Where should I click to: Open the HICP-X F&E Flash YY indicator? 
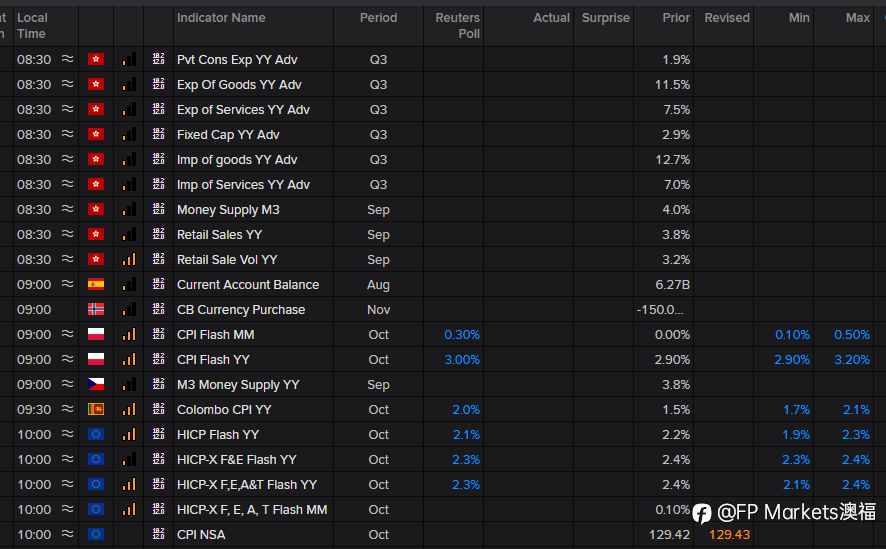pos(236,460)
